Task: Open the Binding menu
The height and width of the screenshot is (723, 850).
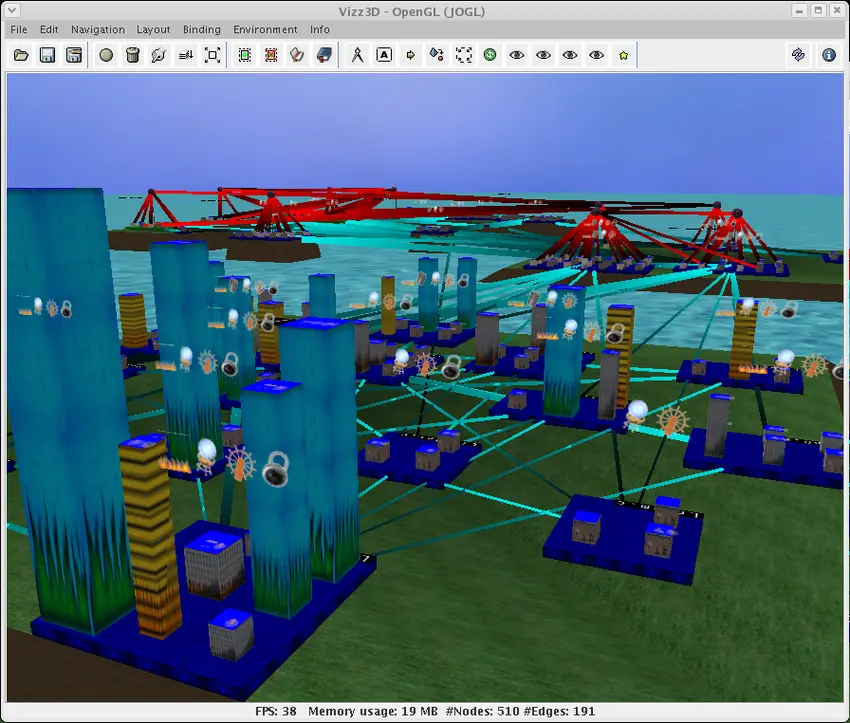Action: coord(201,29)
